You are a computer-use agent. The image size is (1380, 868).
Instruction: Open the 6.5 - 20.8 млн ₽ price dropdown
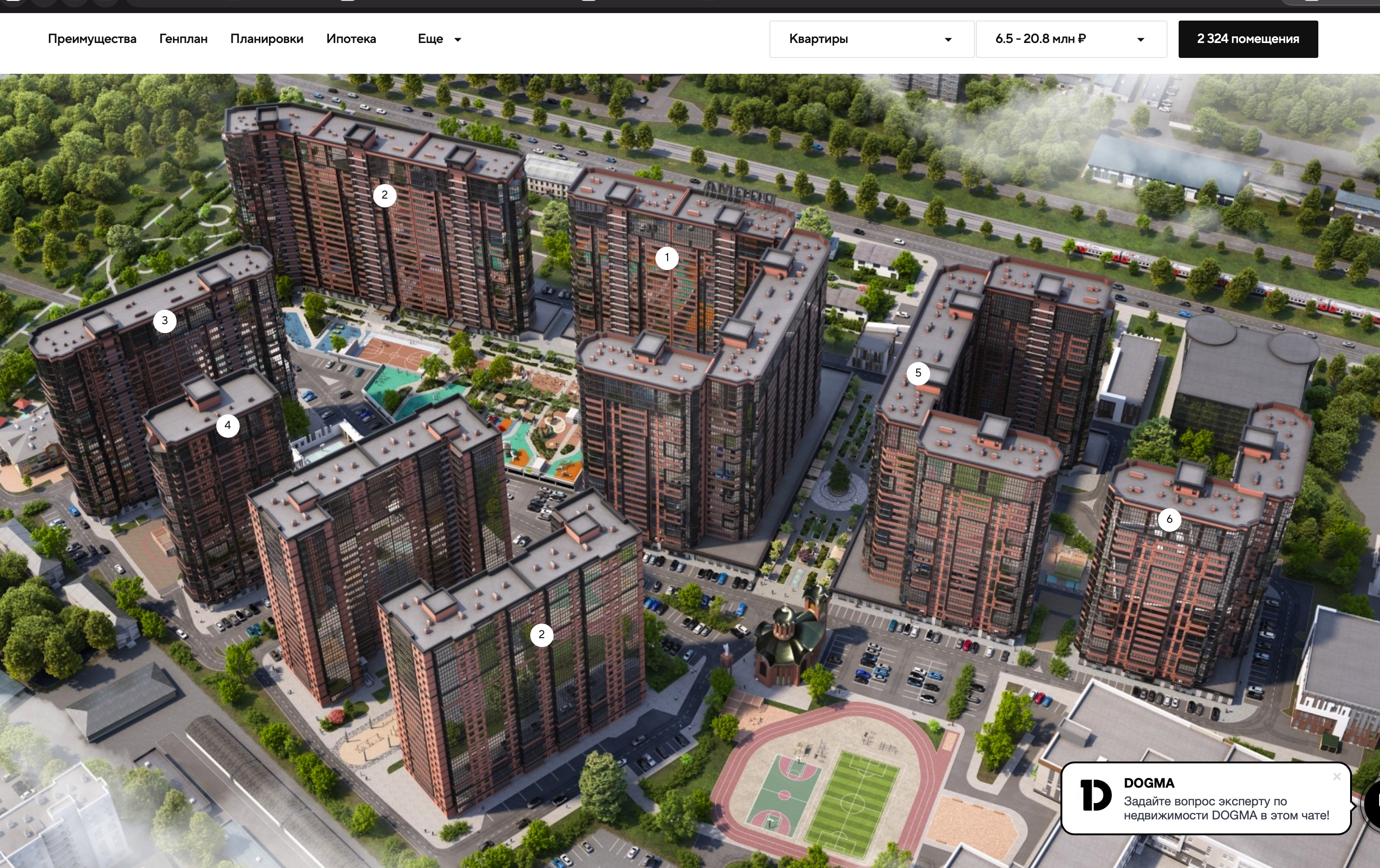tap(1071, 39)
